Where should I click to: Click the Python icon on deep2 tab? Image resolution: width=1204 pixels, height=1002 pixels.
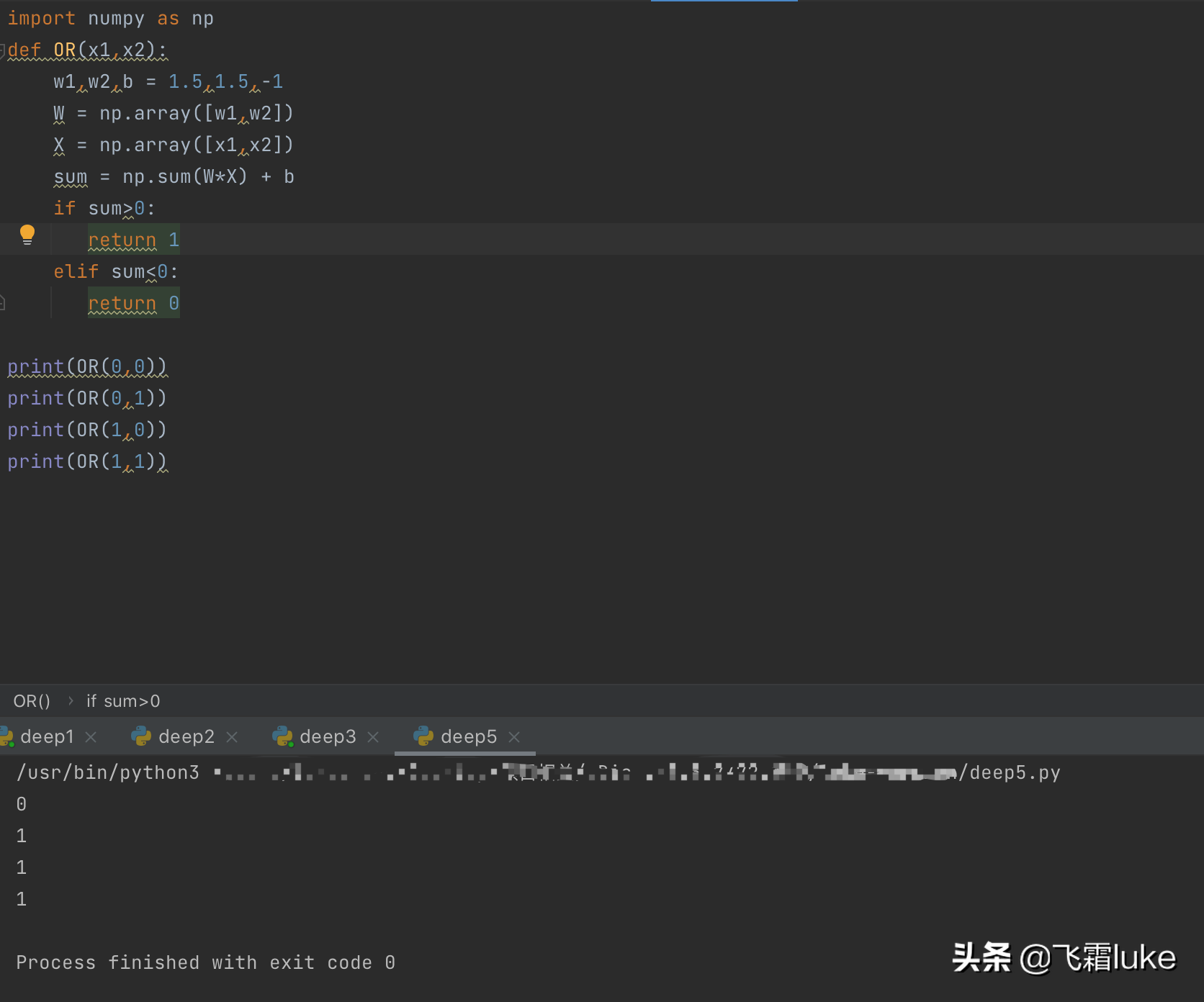coord(141,736)
